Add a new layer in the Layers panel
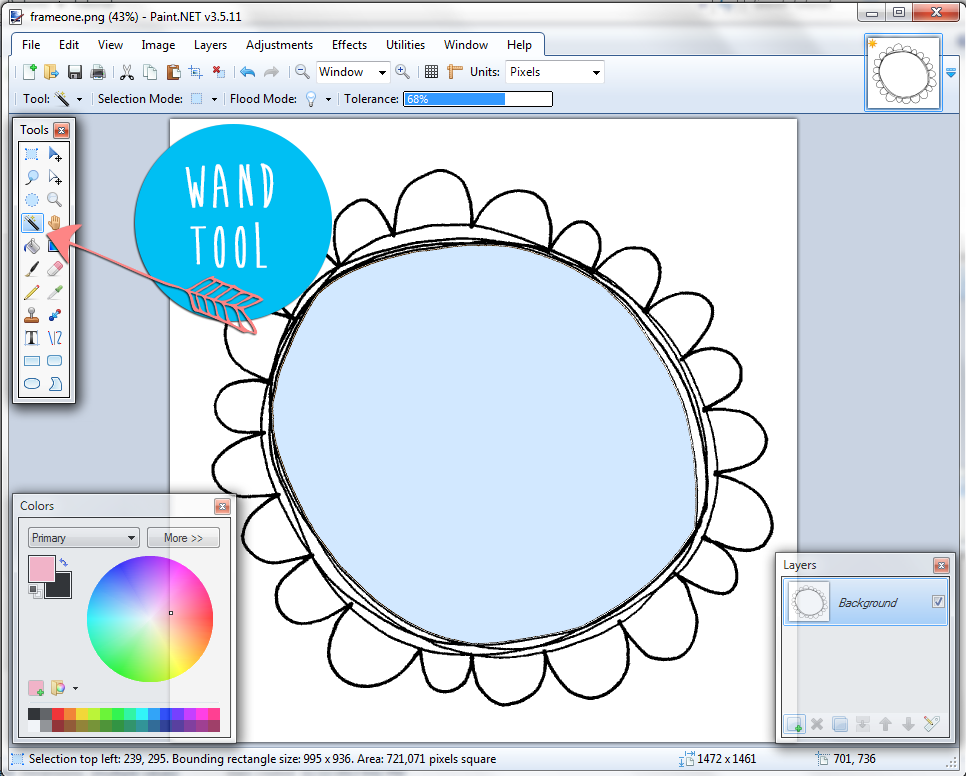The height and width of the screenshot is (776, 966). 794,724
